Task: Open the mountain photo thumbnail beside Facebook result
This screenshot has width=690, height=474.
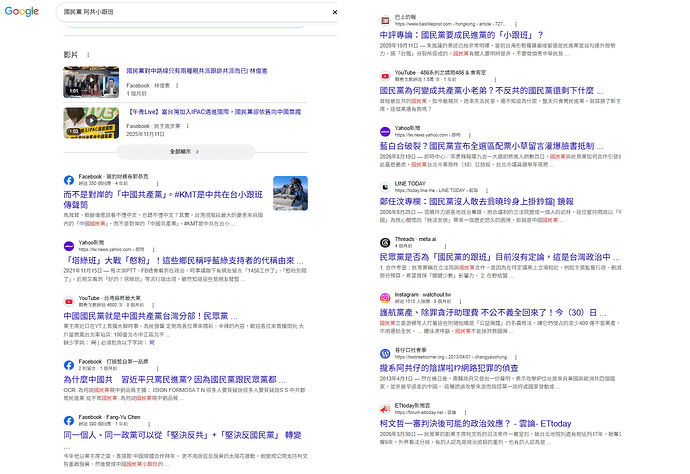Action: click(x=290, y=193)
